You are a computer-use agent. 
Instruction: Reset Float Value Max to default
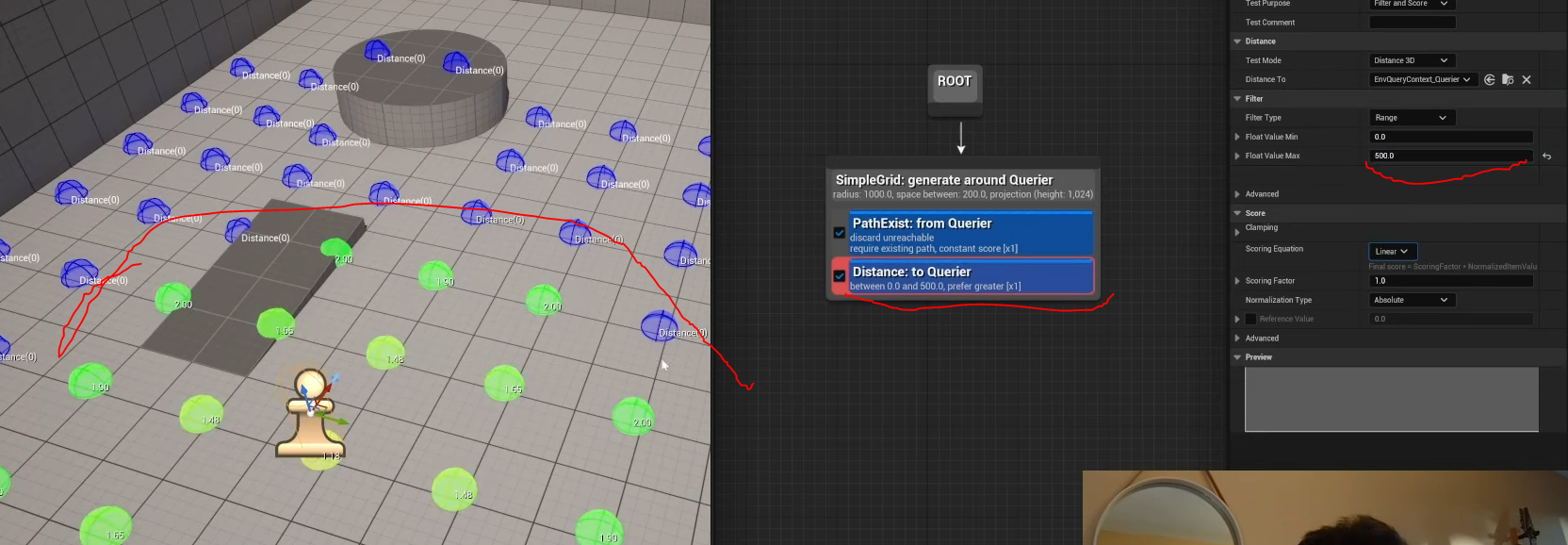coord(1546,157)
